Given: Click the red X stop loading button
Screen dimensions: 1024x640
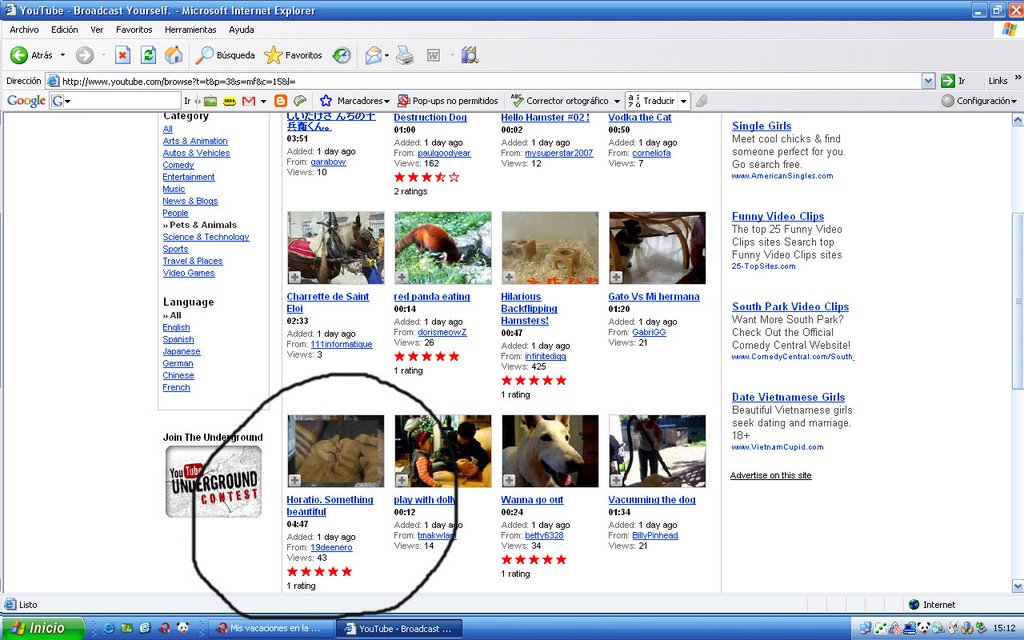Looking at the screenshot, I should coord(122,56).
